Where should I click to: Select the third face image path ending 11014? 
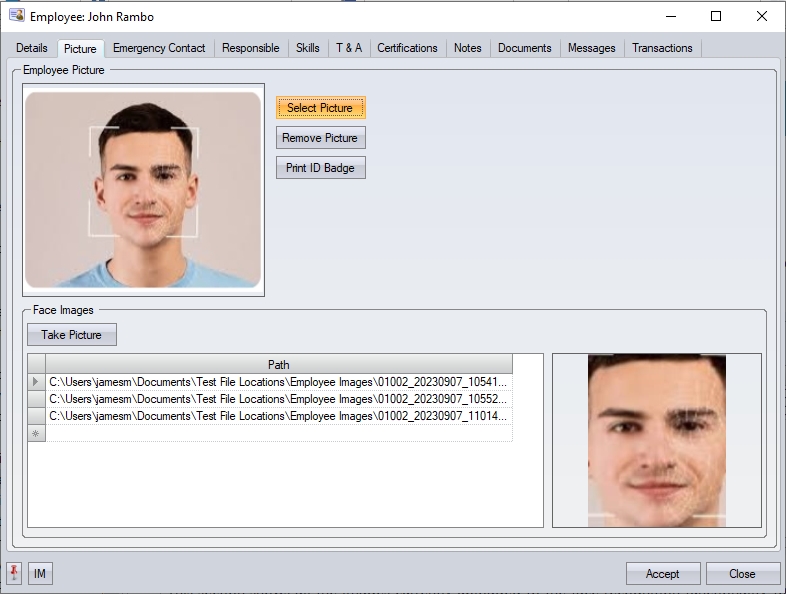(x=278, y=415)
